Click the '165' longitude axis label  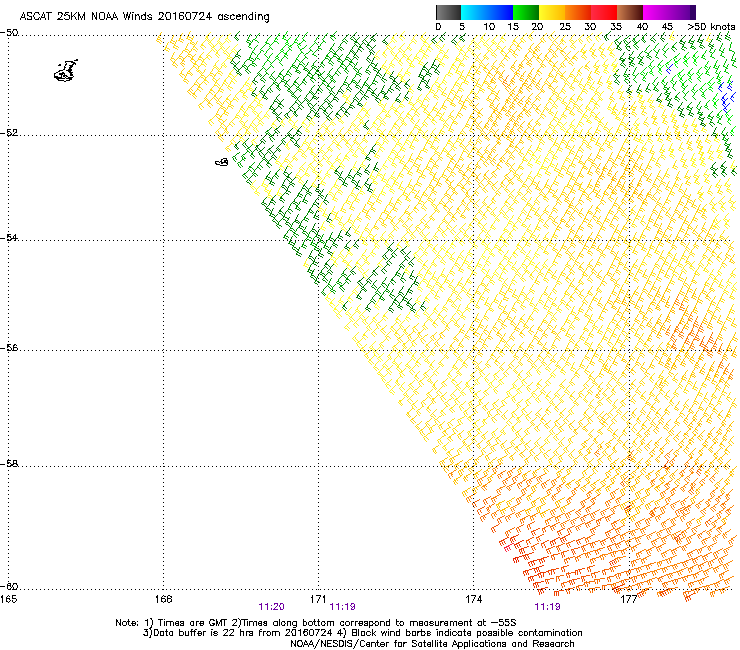tap(8, 599)
